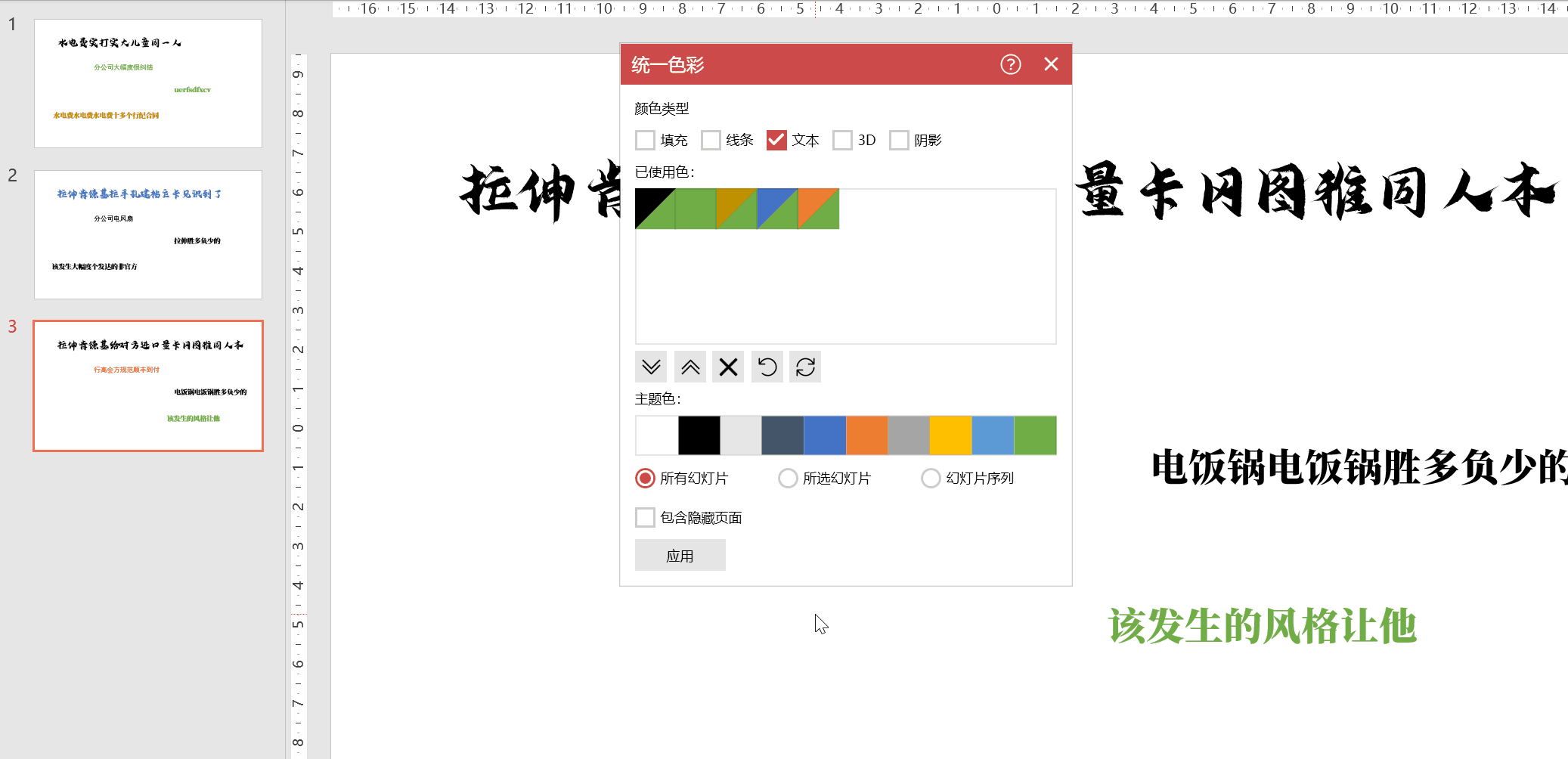Screen dimensions: 1568x759
Task: Open slide 1 thumbnail
Action: (x=148, y=83)
